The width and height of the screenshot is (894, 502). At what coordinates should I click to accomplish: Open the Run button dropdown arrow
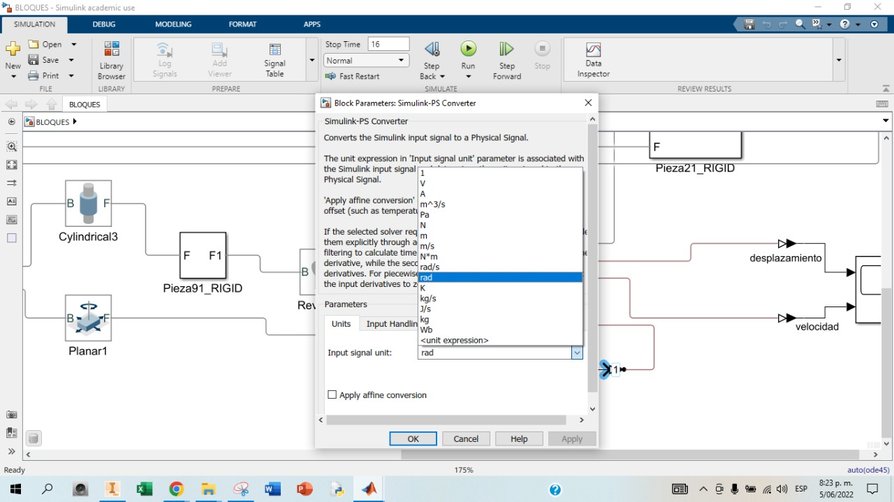[x=468, y=76]
